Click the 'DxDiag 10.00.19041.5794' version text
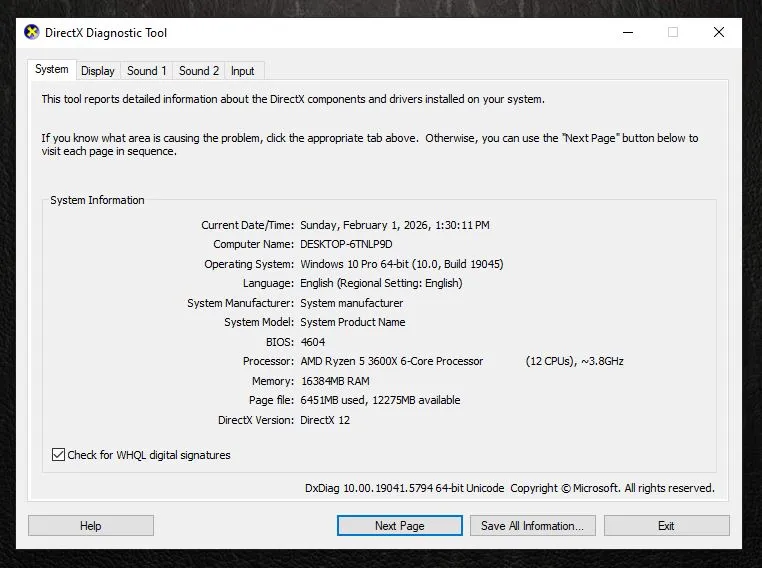 pos(369,488)
